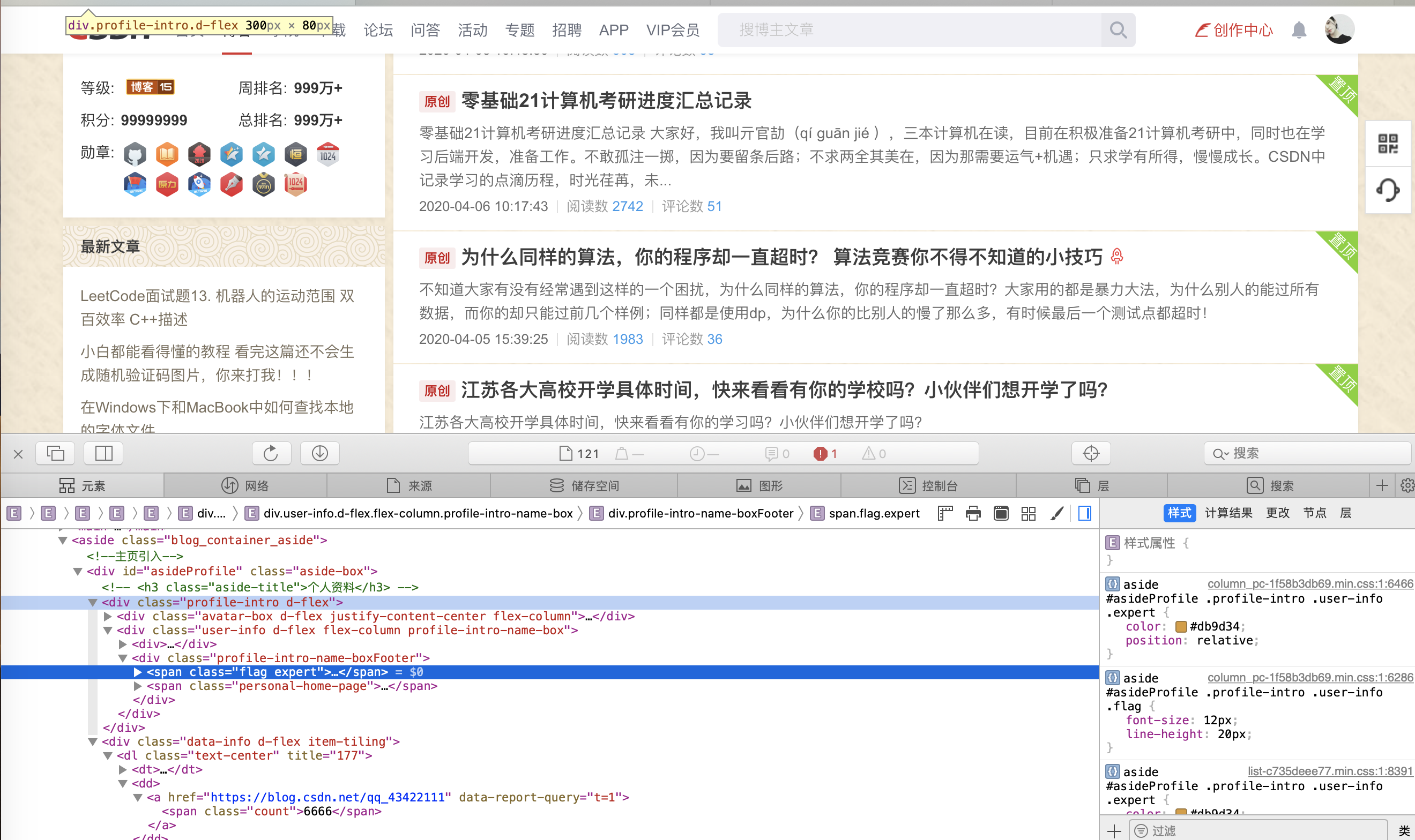This screenshot has height=840, width=1415.
Task: Click the rulers icon in DOM toolbar
Action: [x=945, y=513]
